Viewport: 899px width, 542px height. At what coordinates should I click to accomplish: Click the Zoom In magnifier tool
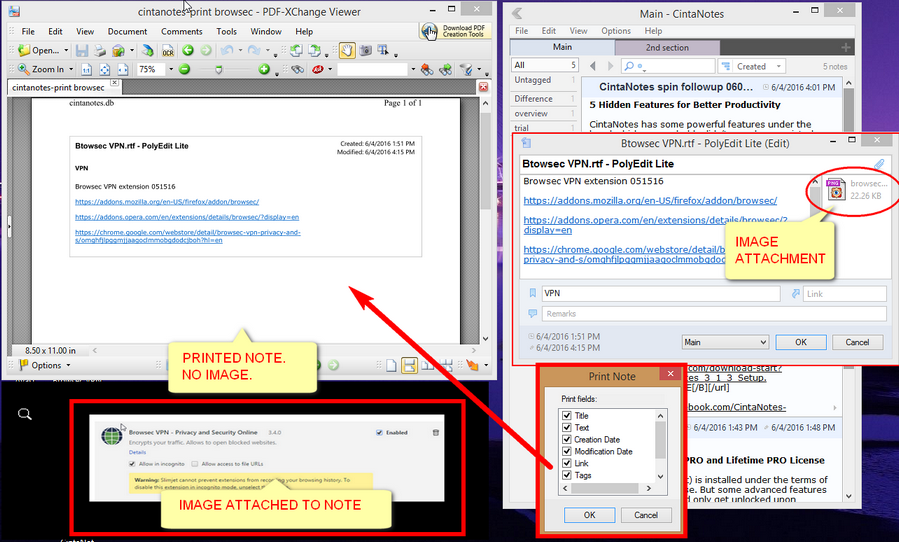pos(24,69)
